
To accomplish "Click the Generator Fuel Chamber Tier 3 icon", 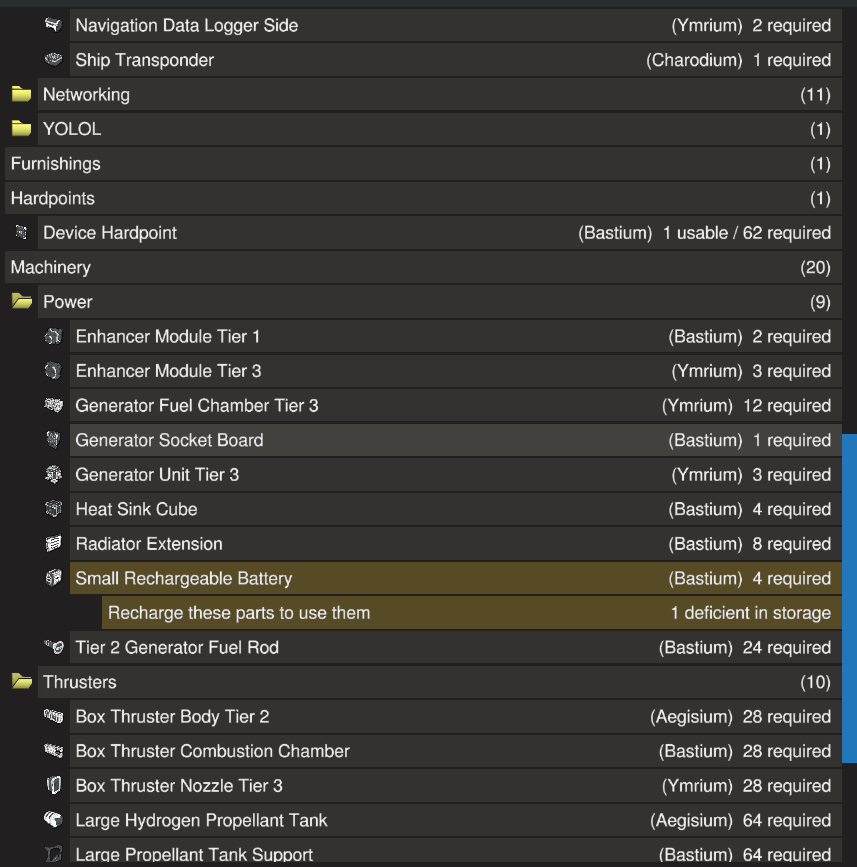I will point(54,406).
